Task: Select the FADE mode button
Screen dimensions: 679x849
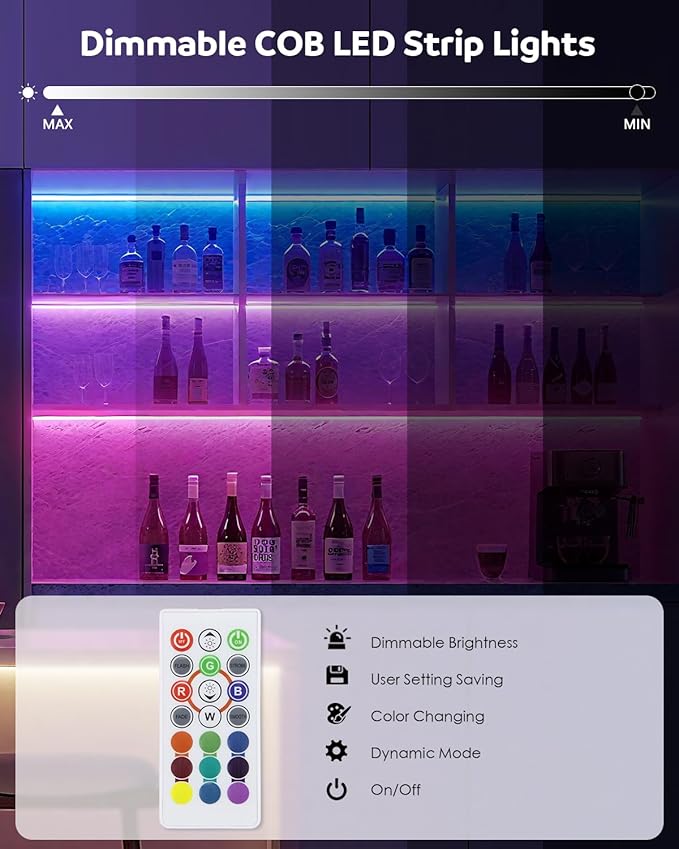Action: coord(182,716)
